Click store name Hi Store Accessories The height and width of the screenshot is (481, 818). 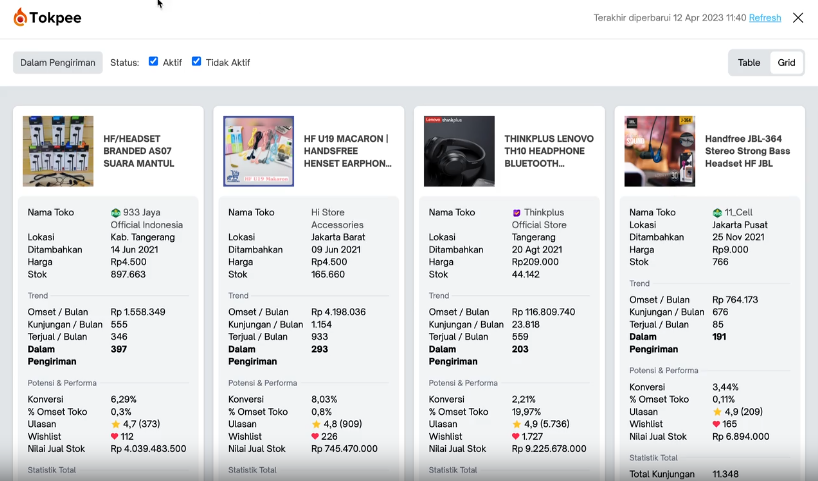coord(337,219)
